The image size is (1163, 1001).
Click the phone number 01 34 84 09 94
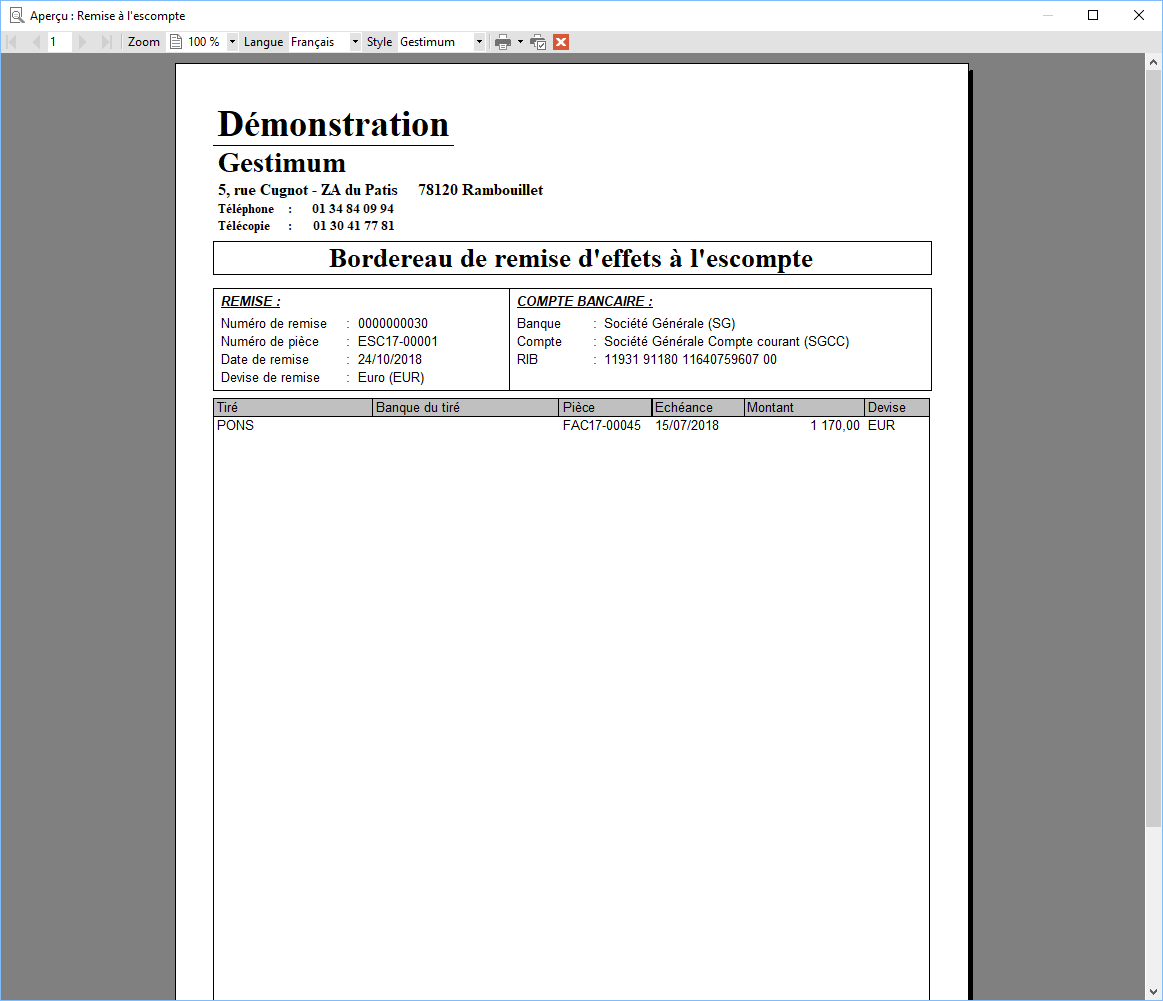point(353,209)
